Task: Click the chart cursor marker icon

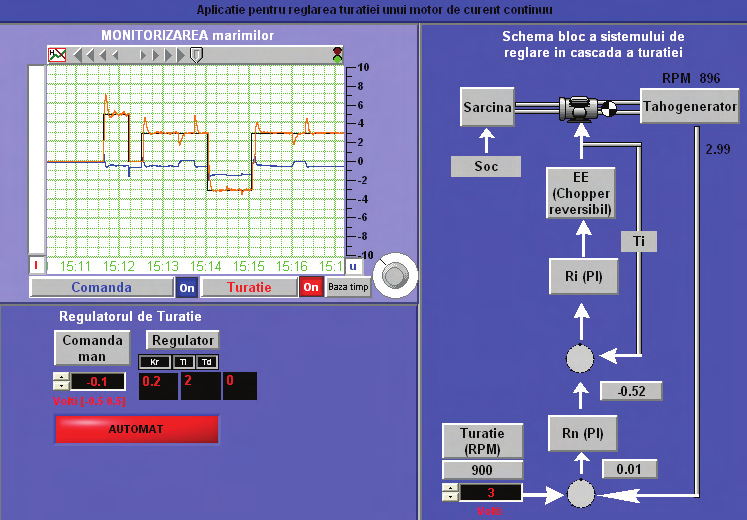Action: click(x=196, y=54)
